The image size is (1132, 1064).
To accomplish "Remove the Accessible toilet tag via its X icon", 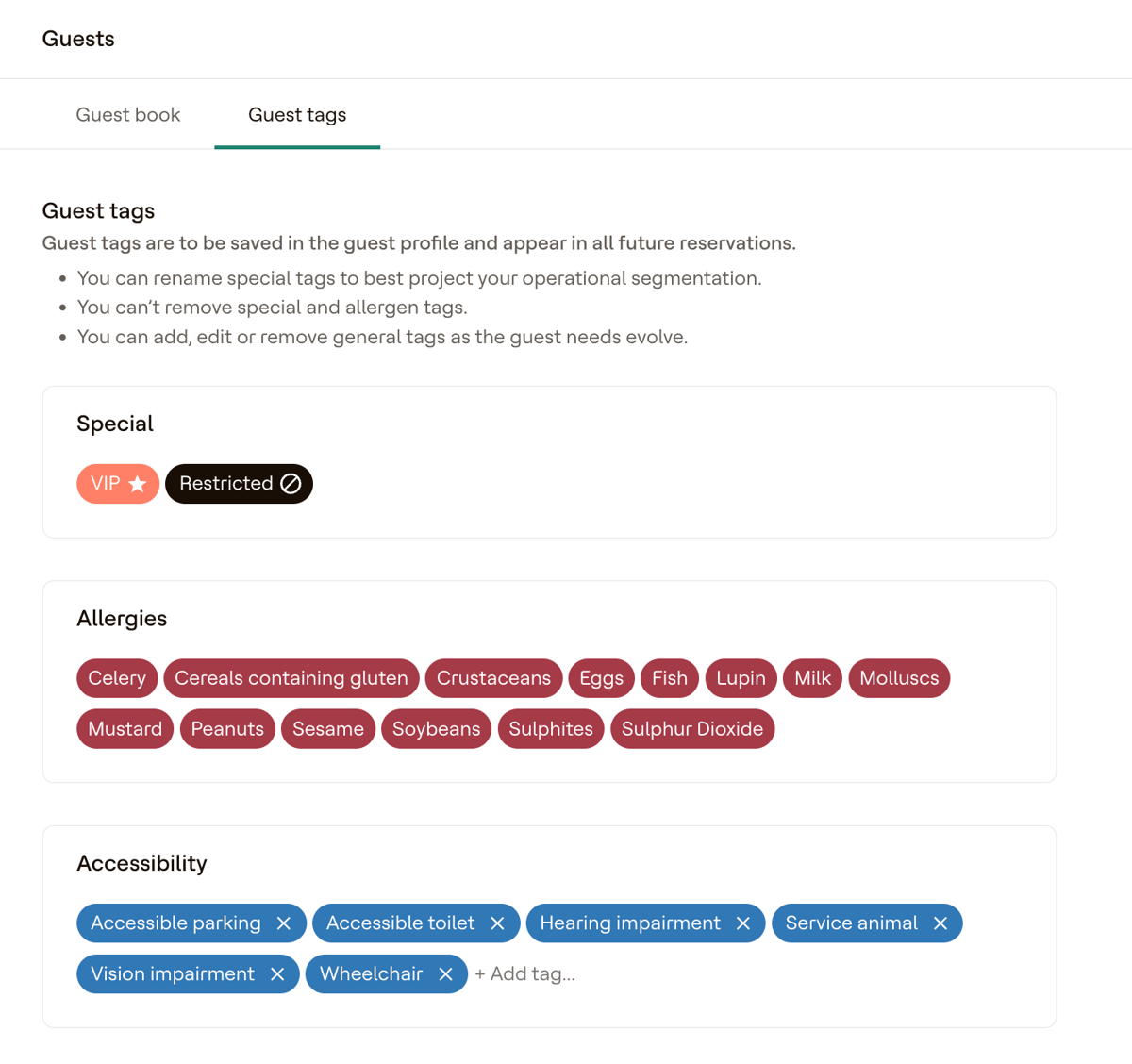I will [x=497, y=923].
